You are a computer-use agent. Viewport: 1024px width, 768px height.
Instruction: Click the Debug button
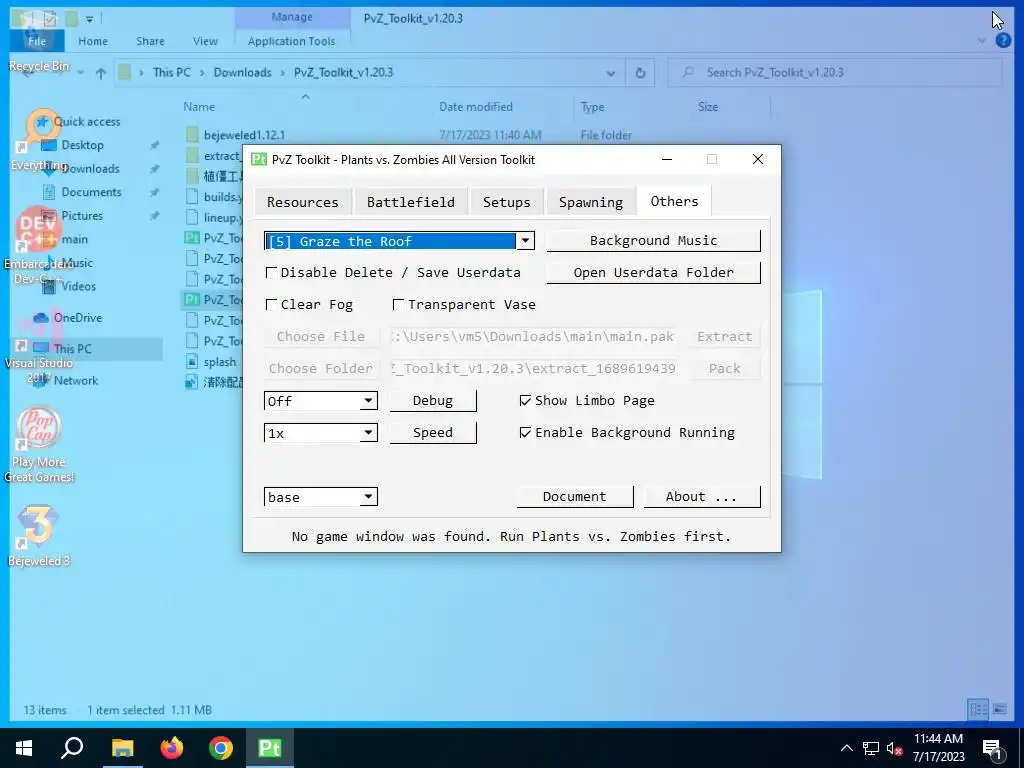(433, 400)
